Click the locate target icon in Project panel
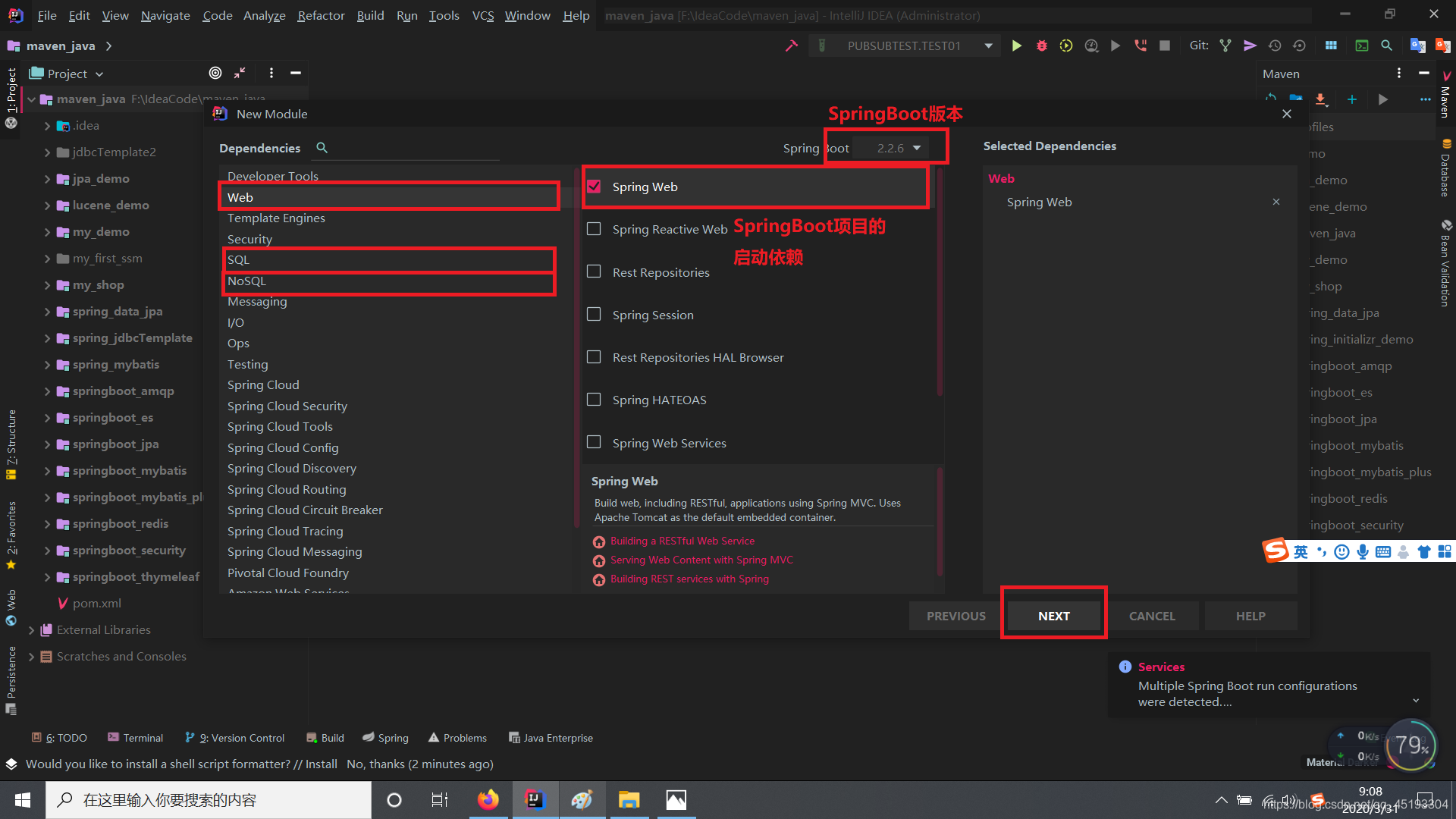 pos(215,73)
